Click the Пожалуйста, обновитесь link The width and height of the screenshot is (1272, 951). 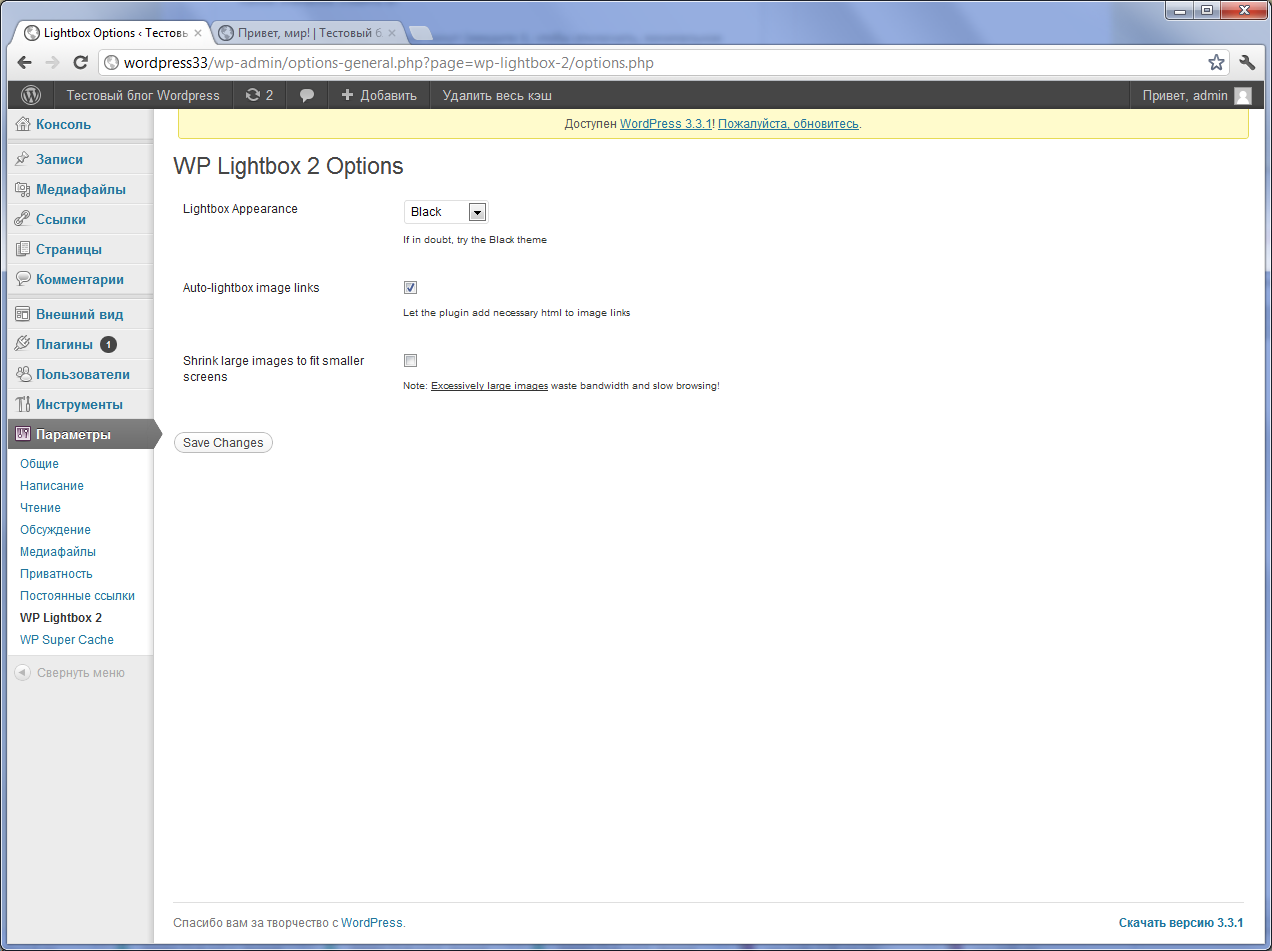[788, 124]
